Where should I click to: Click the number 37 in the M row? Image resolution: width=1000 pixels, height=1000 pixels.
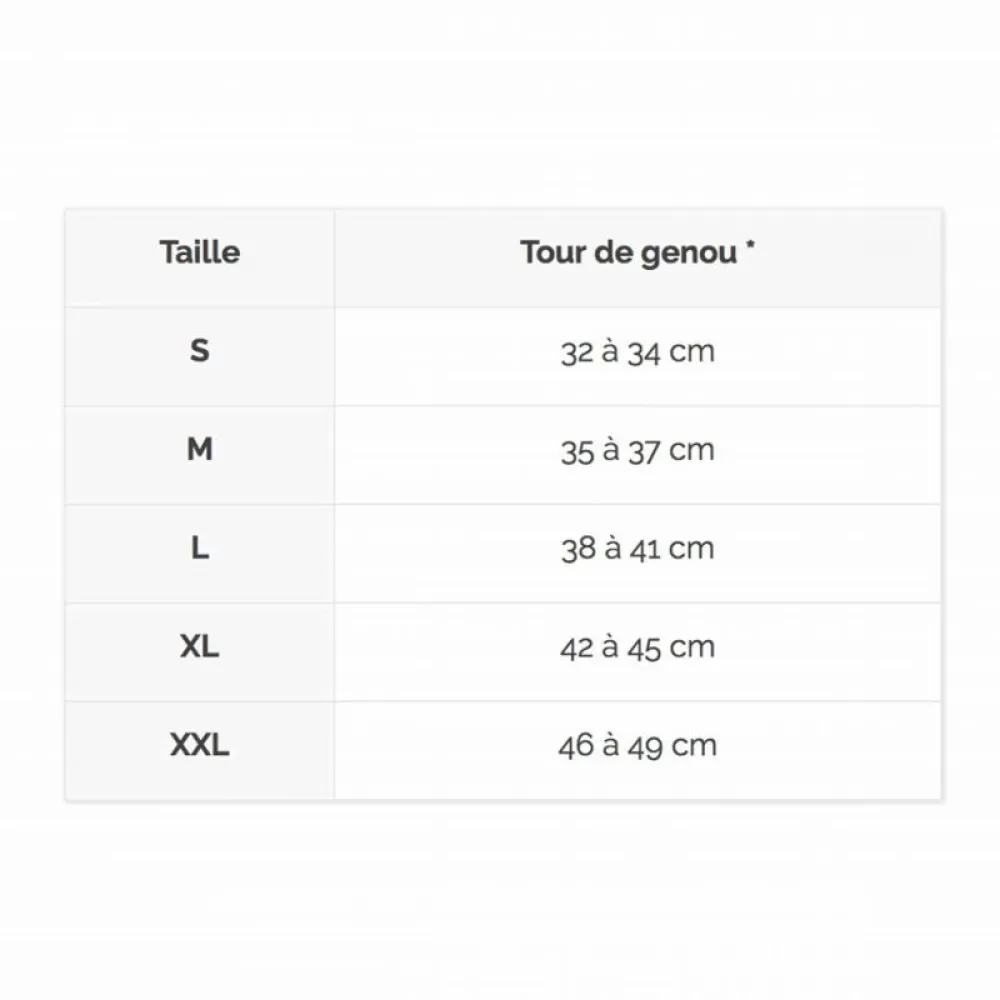(x=643, y=451)
